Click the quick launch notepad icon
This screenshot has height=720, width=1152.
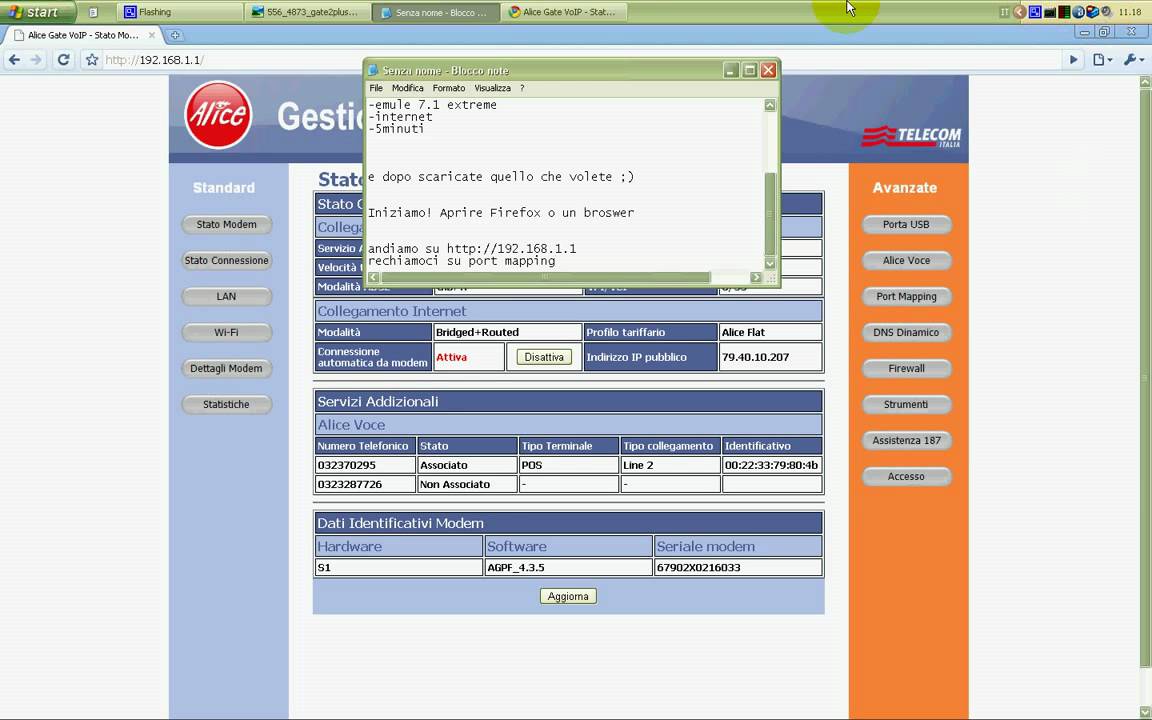pos(93,12)
